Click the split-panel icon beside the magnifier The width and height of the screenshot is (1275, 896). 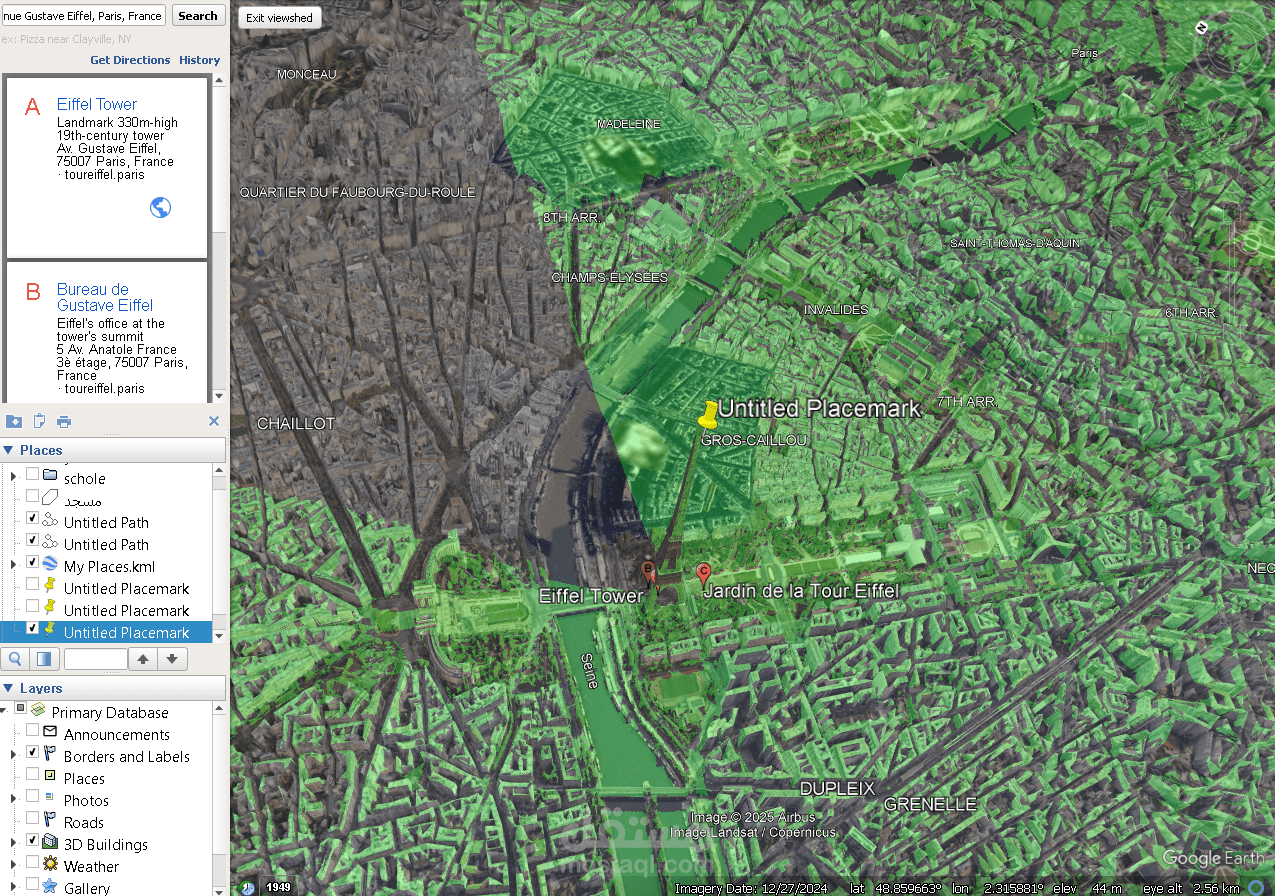(x=43, y=659)
